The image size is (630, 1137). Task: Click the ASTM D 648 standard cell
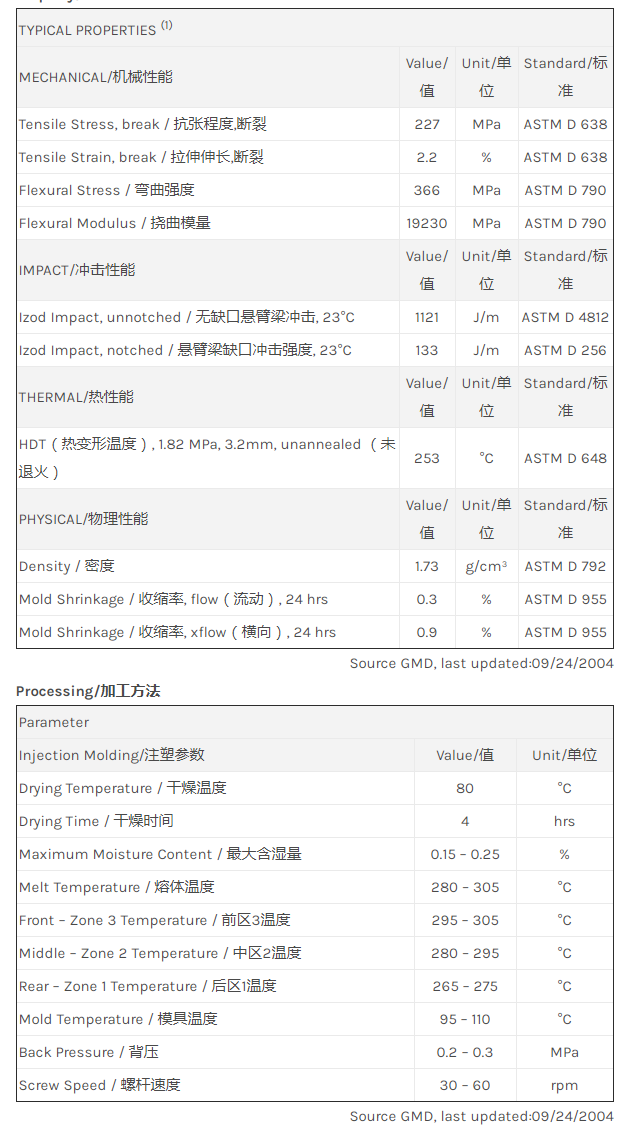tap(565, 458)
